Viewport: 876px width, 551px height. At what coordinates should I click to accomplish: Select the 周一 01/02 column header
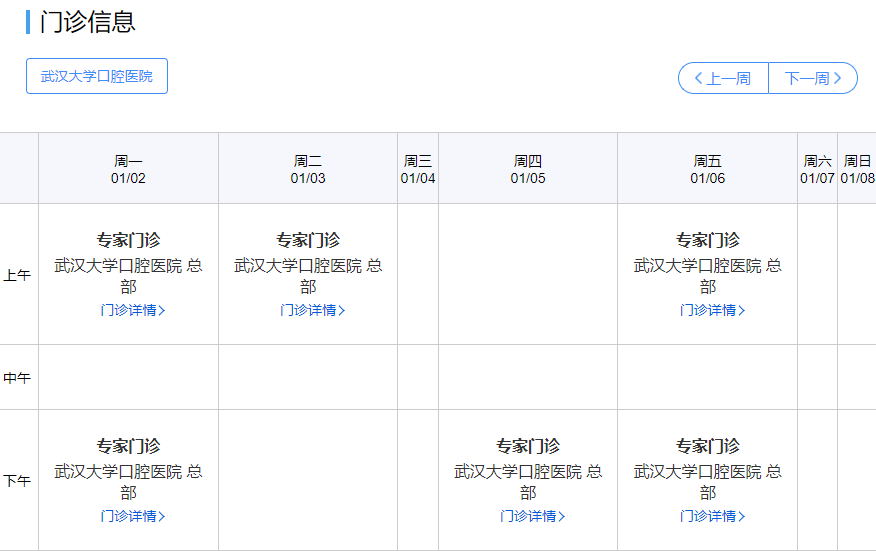tap(128, 169)
